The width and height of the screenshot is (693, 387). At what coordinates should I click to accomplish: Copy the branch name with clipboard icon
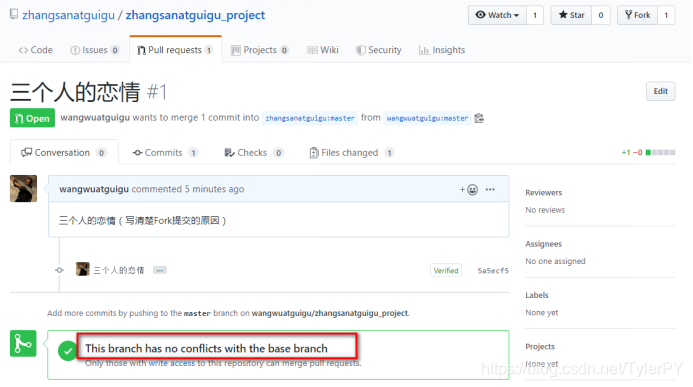point(479,118)
